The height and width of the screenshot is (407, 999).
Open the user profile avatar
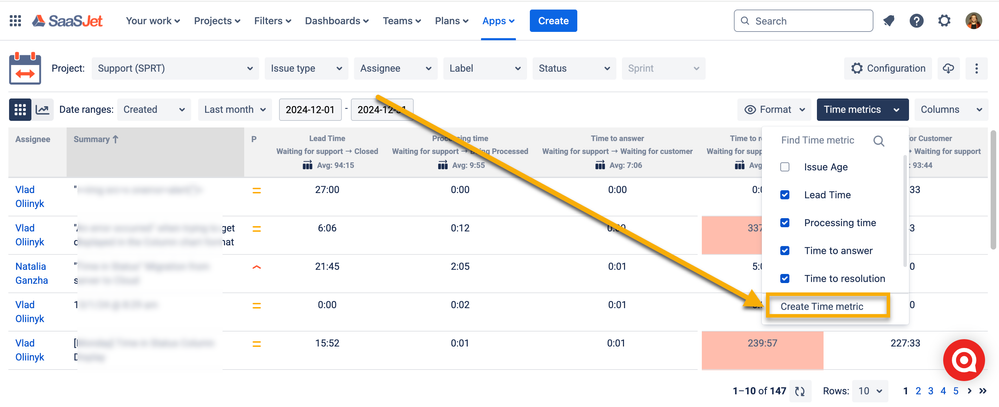coord(974,21)
